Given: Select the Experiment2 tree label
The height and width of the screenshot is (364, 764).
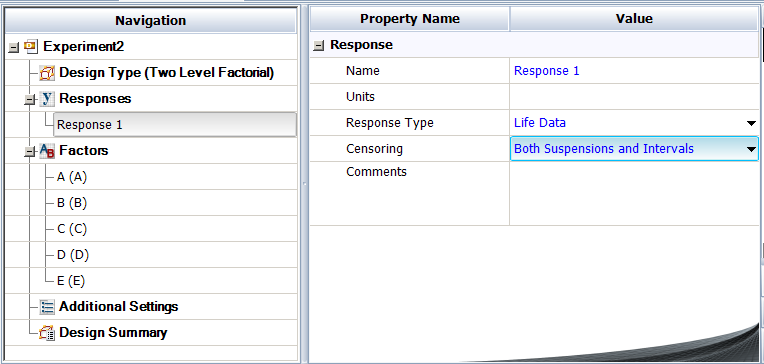Looking at the screenshot, I should point(83,47).
